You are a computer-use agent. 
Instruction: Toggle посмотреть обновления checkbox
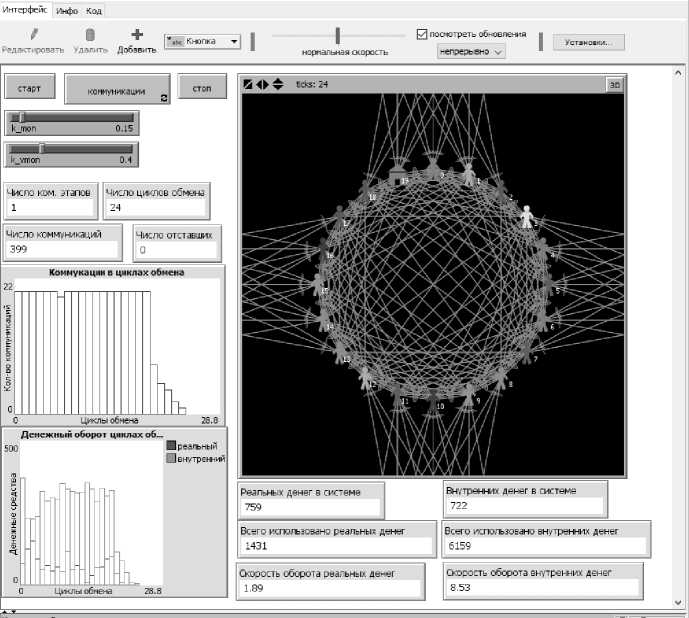[422, 34]
